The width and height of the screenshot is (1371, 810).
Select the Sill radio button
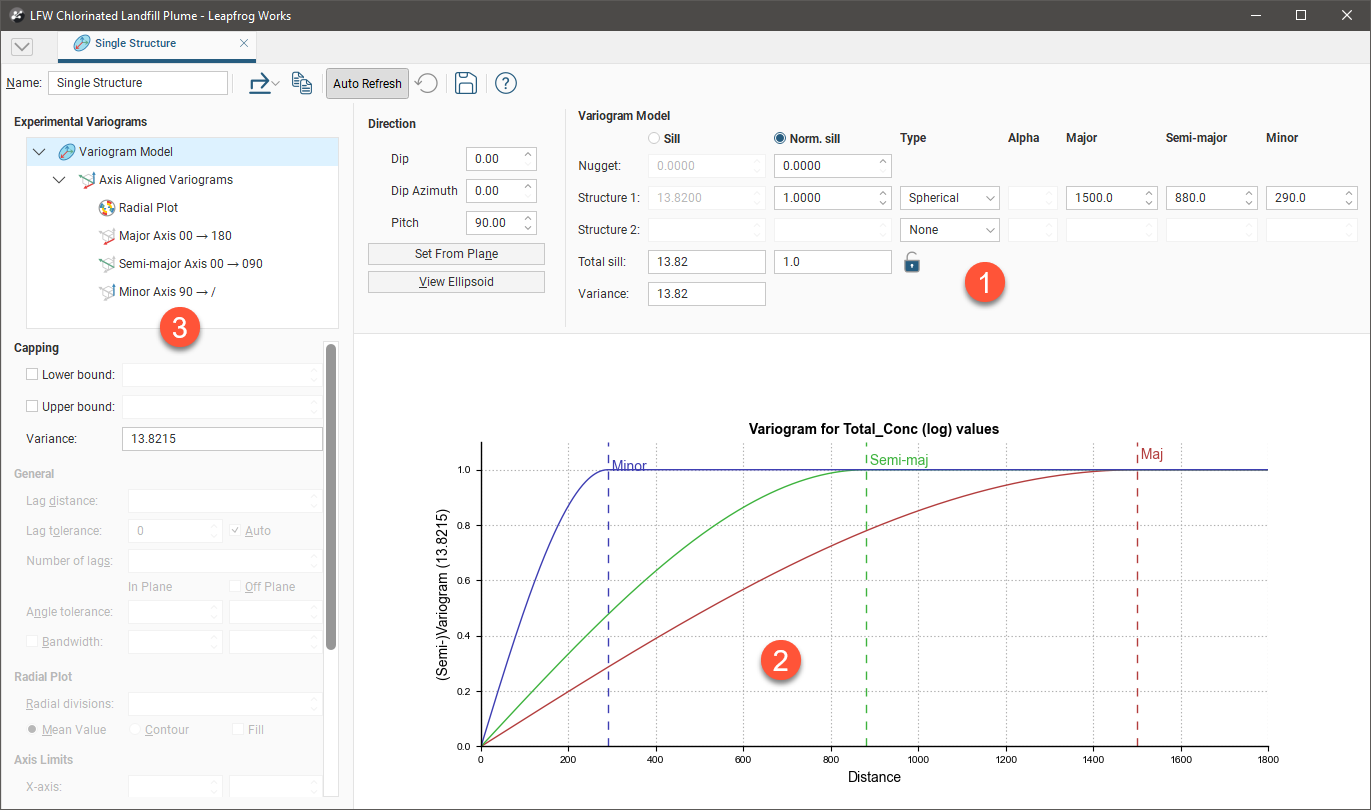tap(655, 138)
